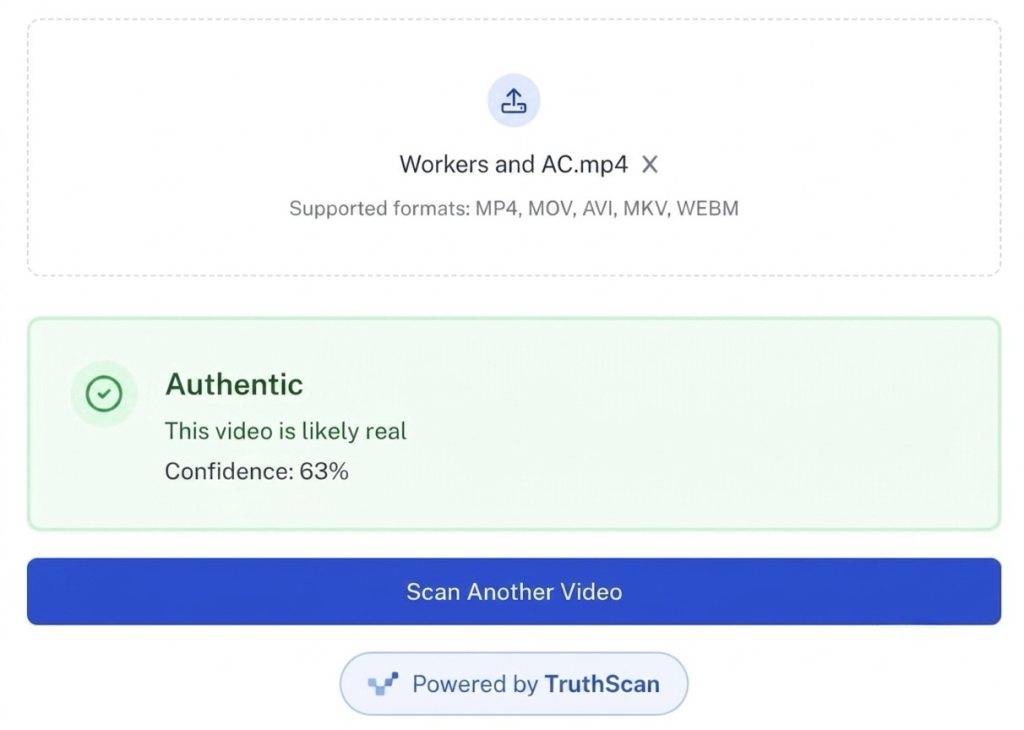Click the 'This video is likely real' text
The image size is (1024, 730).
285,431
